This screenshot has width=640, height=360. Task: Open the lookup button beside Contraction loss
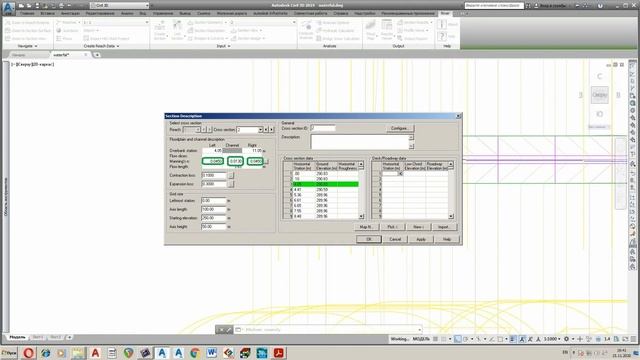(231, 176)
